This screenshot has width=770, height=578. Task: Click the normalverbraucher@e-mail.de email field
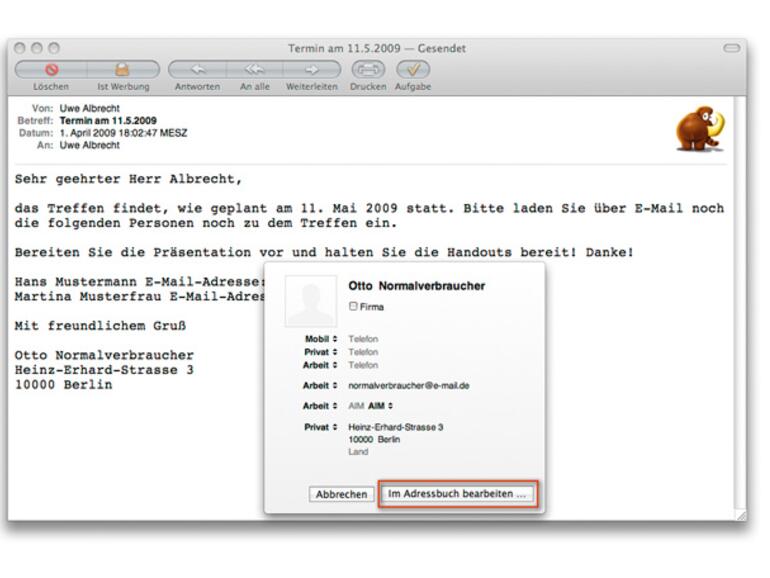coord(409,385)
